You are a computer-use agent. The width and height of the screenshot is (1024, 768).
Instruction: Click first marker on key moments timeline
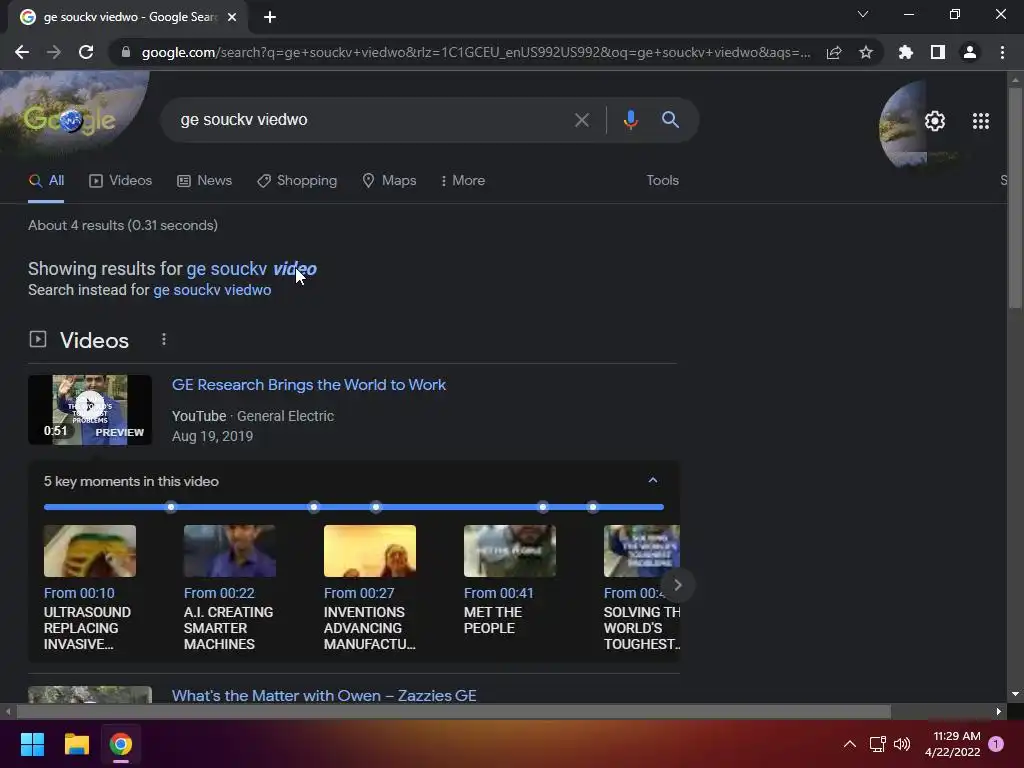click(x=170, y=507)
